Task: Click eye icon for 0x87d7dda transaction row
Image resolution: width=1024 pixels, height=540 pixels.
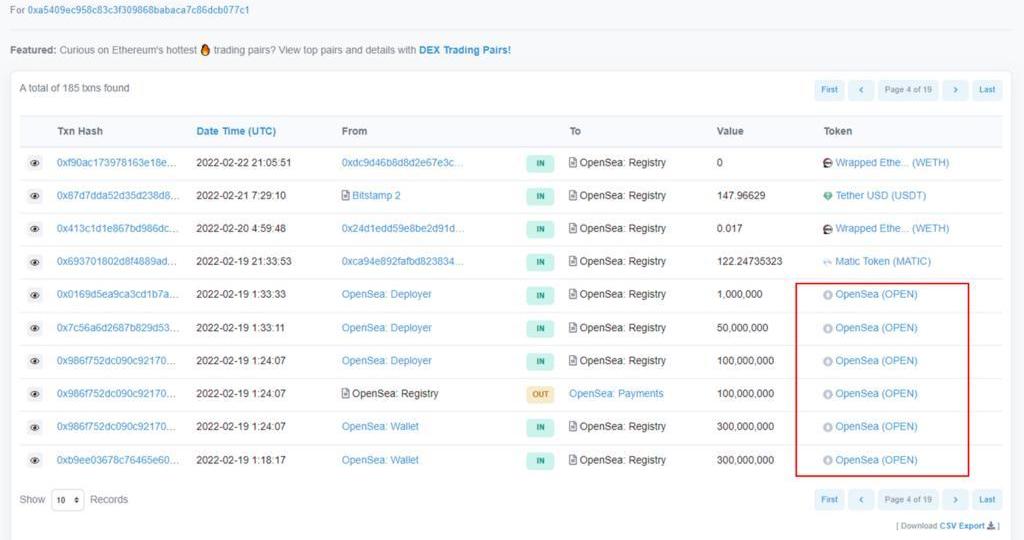Action: click(x=35, y=196)
